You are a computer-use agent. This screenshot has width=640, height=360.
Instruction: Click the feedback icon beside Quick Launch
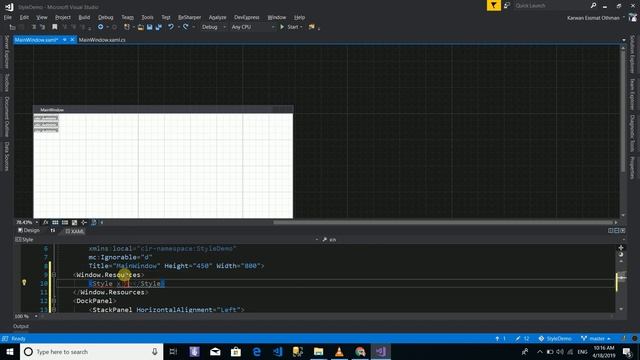507,5
